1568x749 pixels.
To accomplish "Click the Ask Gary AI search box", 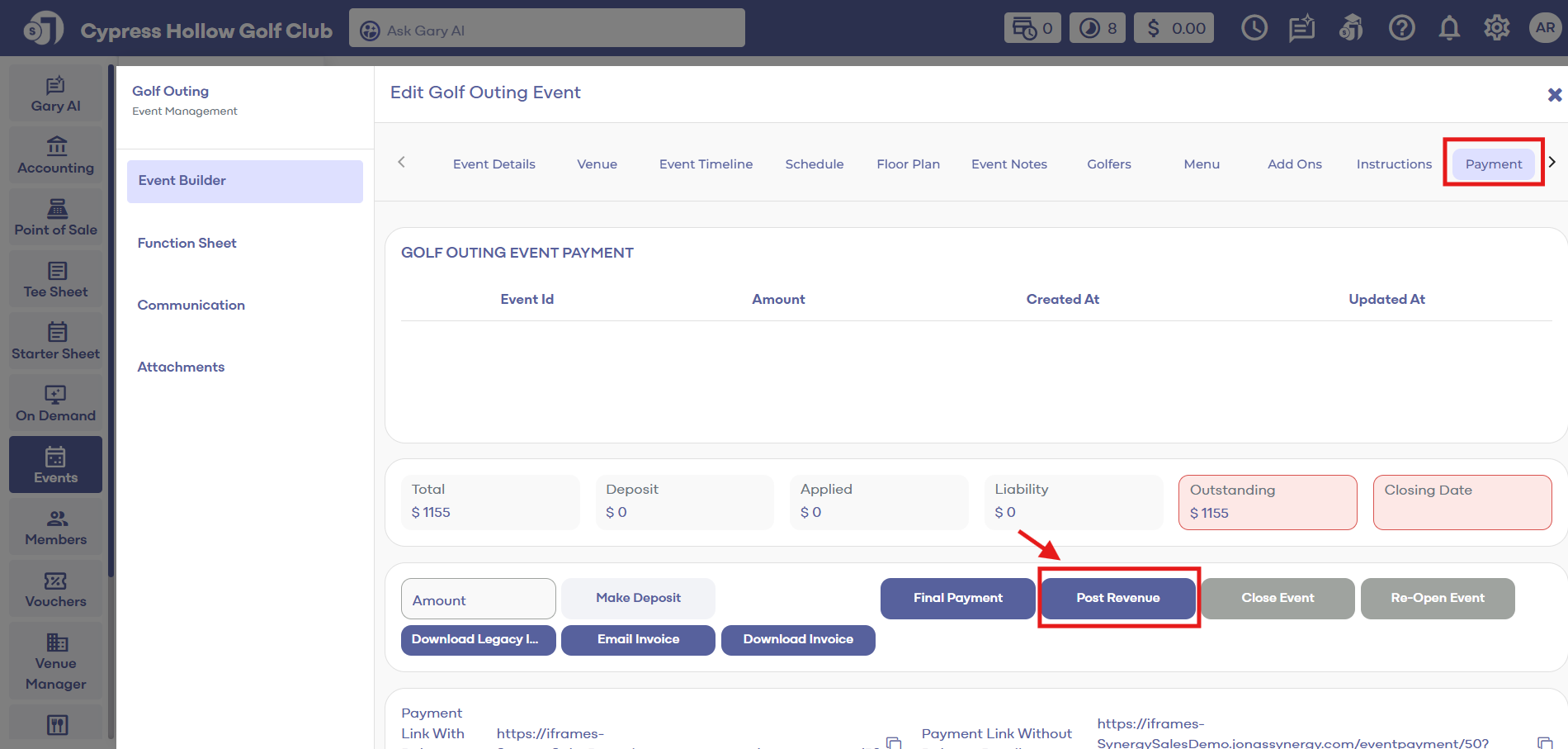I will click(x=546, y=29).
